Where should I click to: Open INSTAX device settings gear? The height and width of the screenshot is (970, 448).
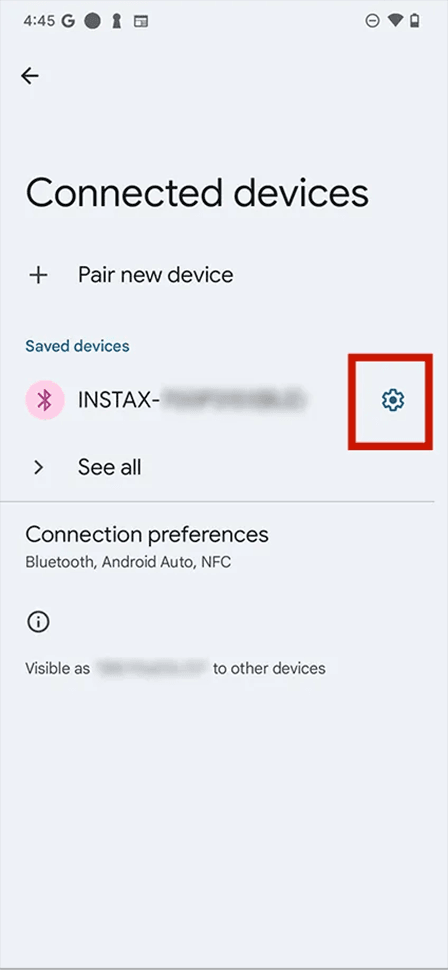[x=392, y=400]
